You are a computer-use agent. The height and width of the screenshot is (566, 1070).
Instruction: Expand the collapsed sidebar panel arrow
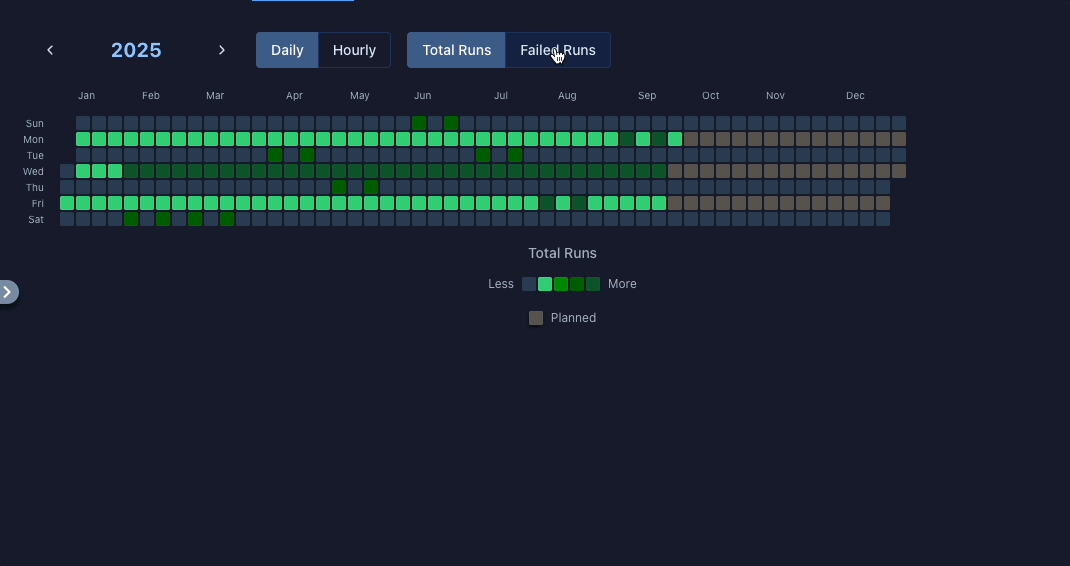(x=8, y=292)
